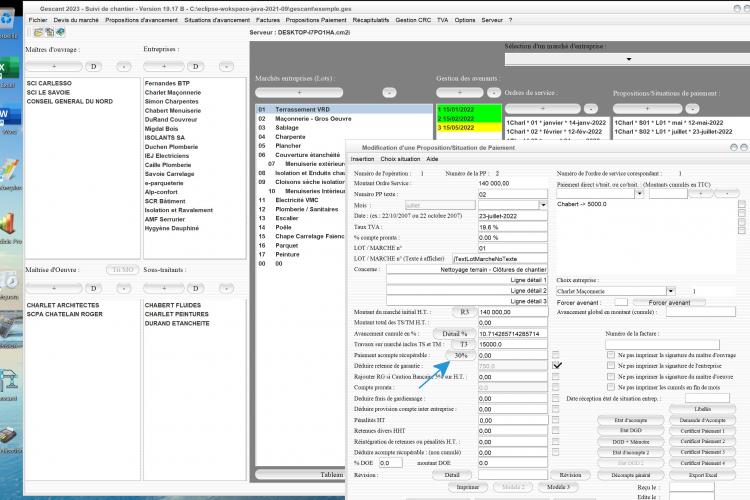
Task: Click the TIMO button beside Maîtrise d'Oeuvre
Action: [122, 270]
